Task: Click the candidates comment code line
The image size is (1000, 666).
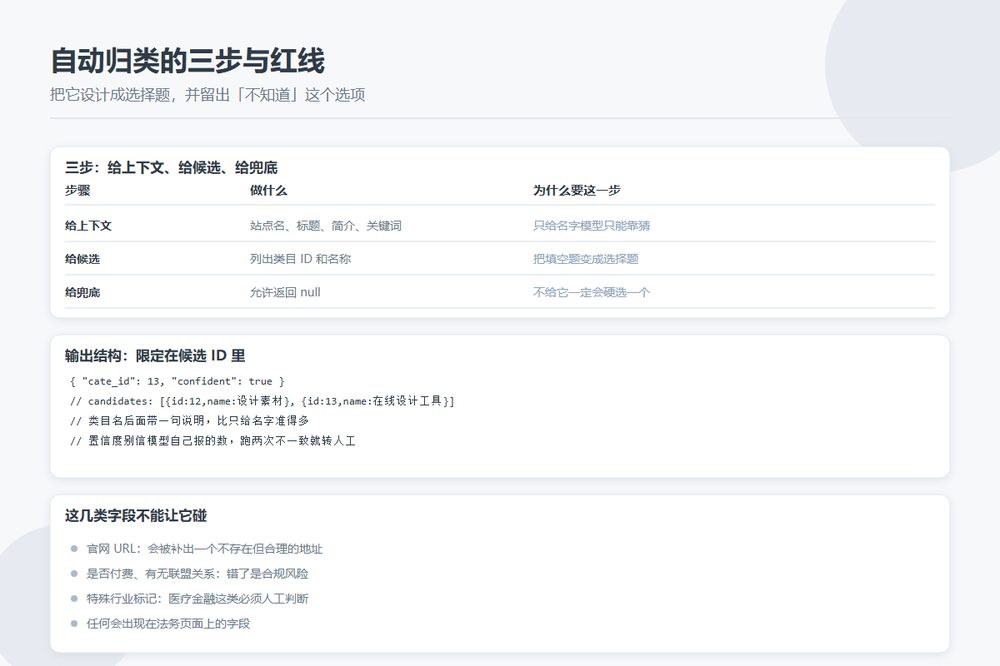Action: [262, 401]
